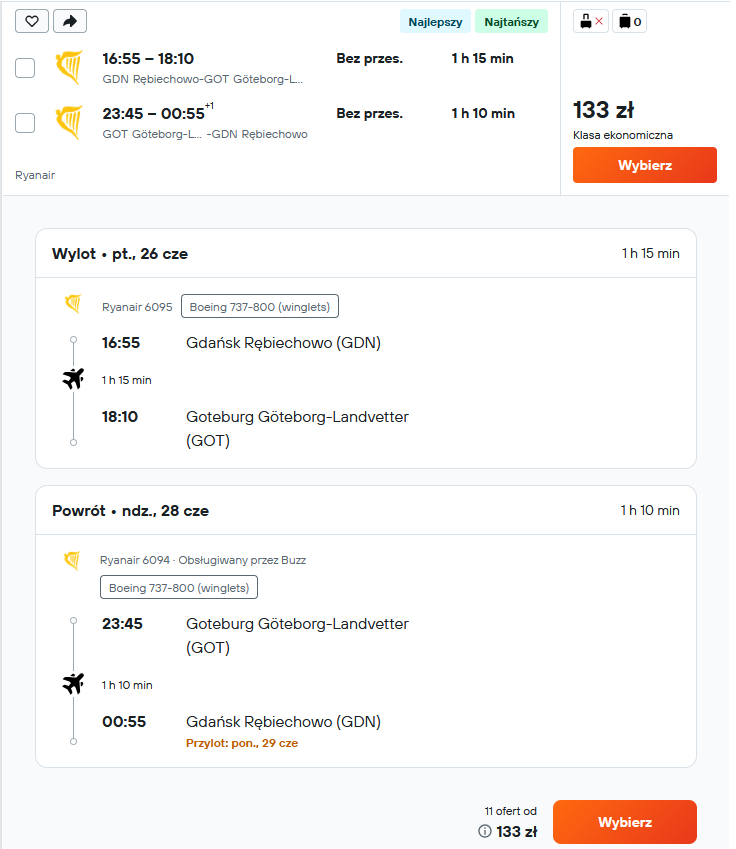Click bottom Wybierz button near 11 ofert

coord(624,822)
